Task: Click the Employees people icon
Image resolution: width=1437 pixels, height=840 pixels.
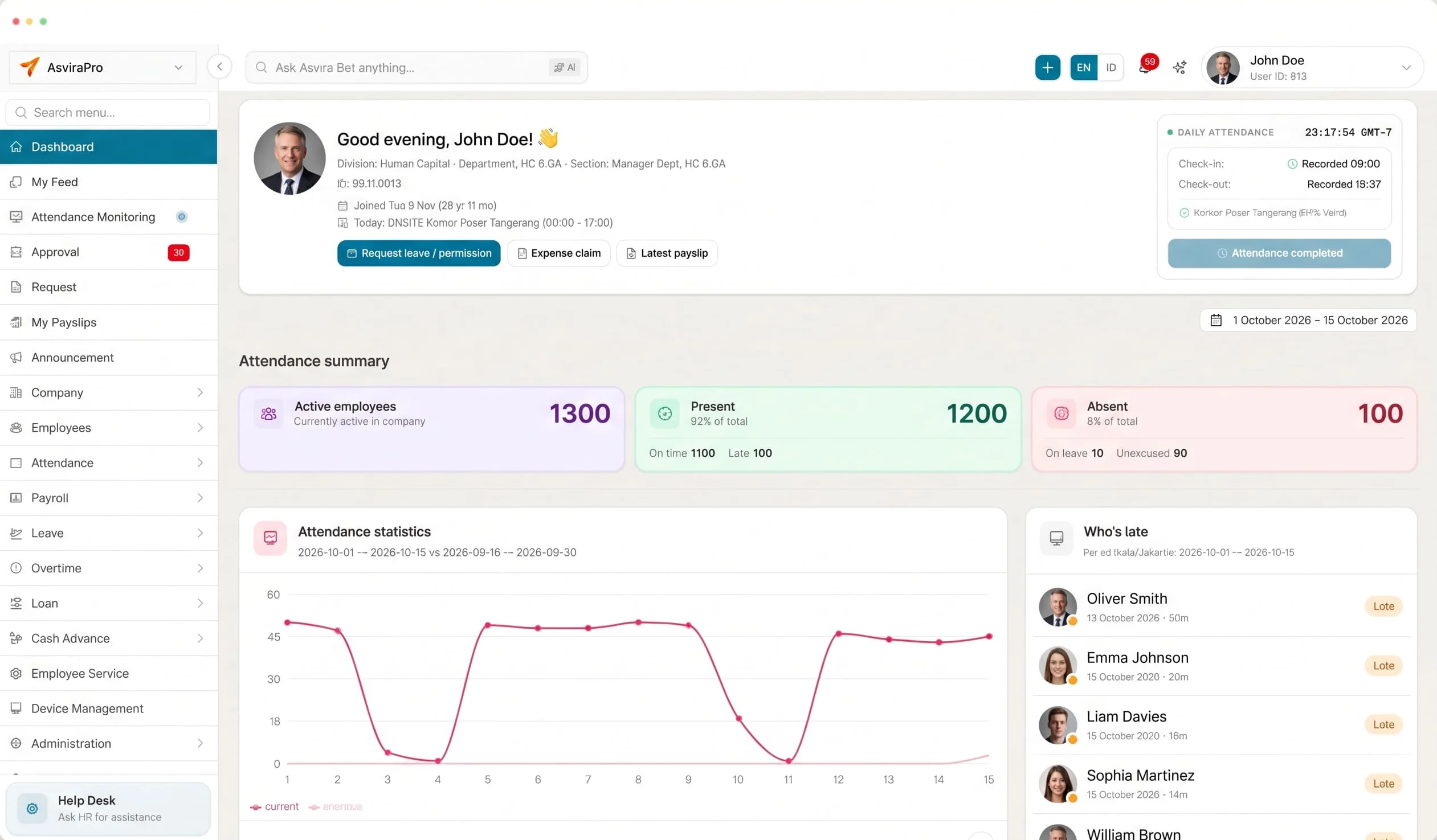Action: click(x=16, y=428)
